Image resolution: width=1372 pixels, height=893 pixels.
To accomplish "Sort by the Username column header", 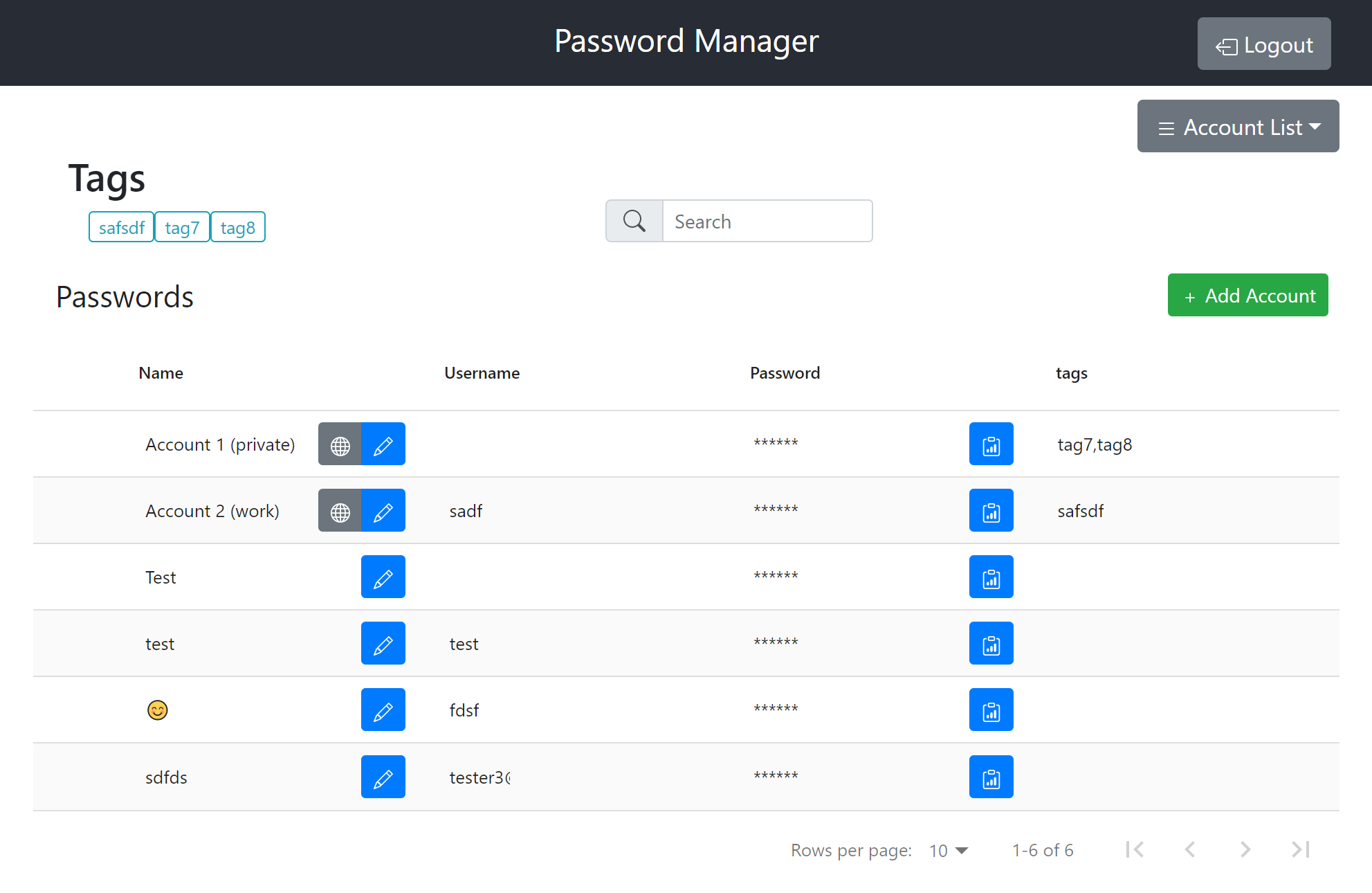I will point(482,373).
